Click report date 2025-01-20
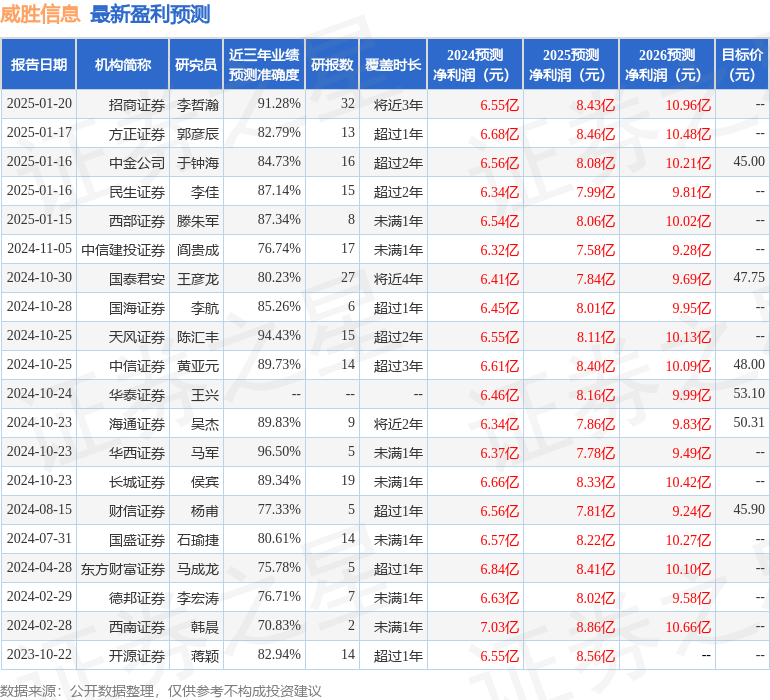The height and width of the screenshot is (700, 770). [x=39, y=103]
